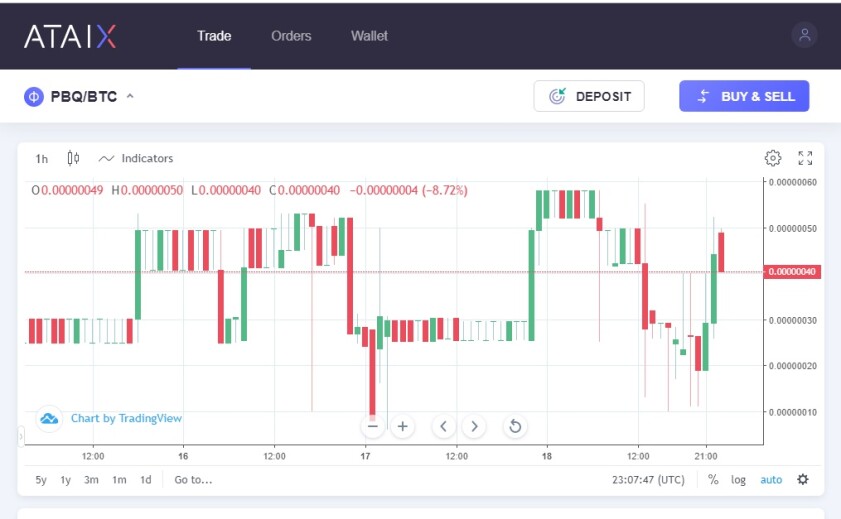
Task: Zoom in the chart with plus button
Action: (x=403, y=427)
